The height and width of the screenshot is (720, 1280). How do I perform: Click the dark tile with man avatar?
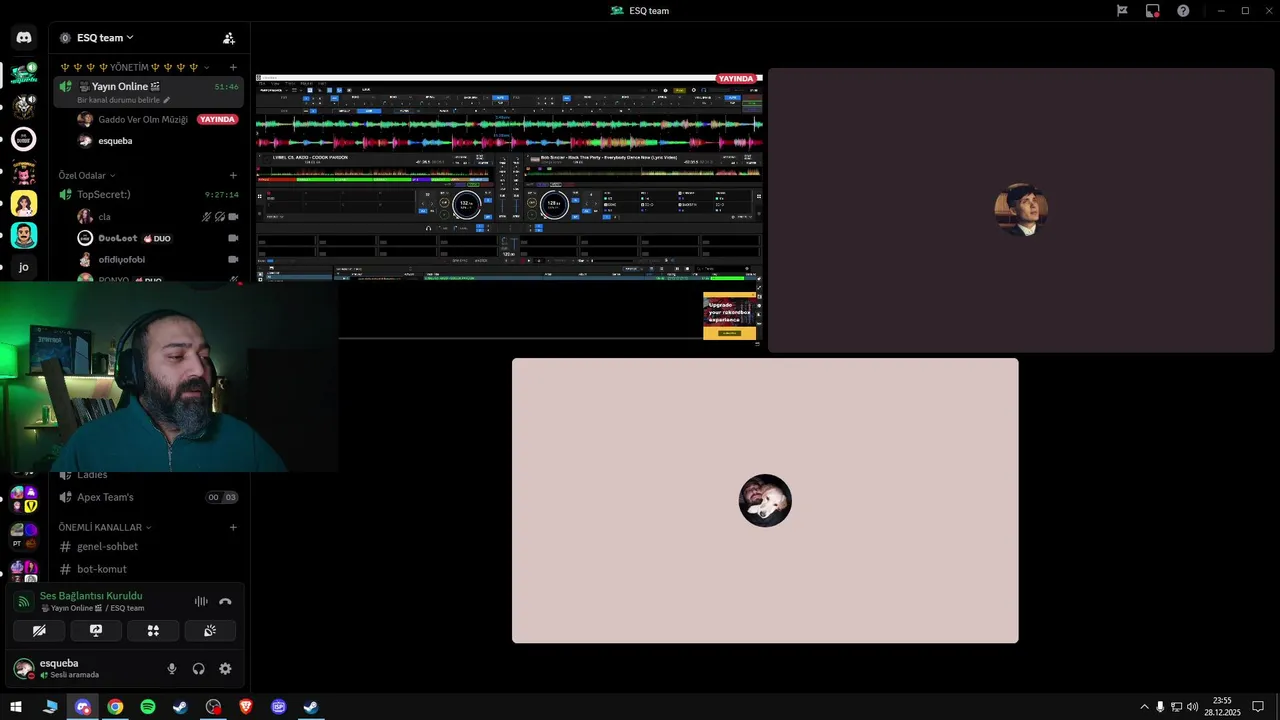[x=1021, y=210]
